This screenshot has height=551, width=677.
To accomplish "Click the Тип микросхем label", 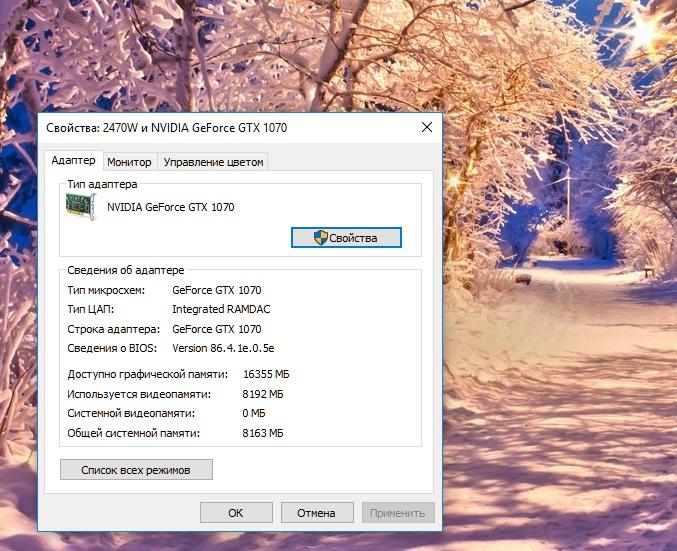I will point(106,290).
